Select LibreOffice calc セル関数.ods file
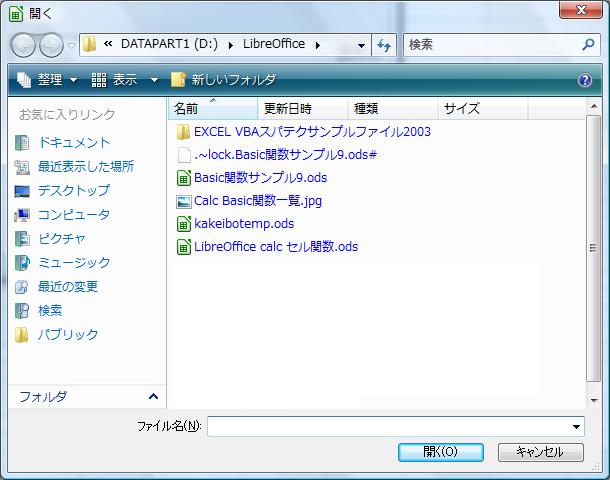The height and width of the screenshot is (480, 610). tap(276, 247)
